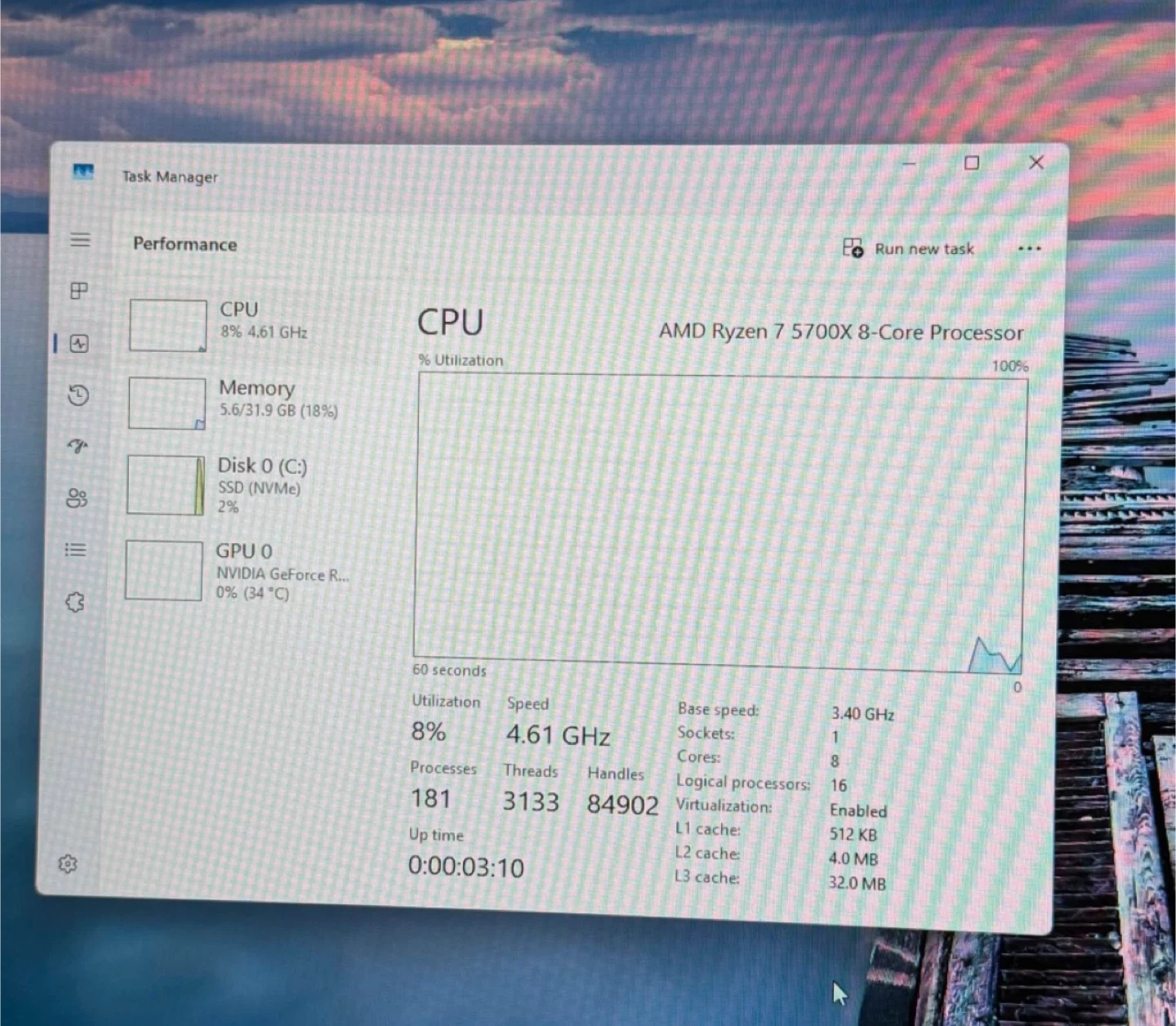The height and width of the screenshot is (1026, 1176).
Task: Open the Services page icon
Action: [75, 602]
